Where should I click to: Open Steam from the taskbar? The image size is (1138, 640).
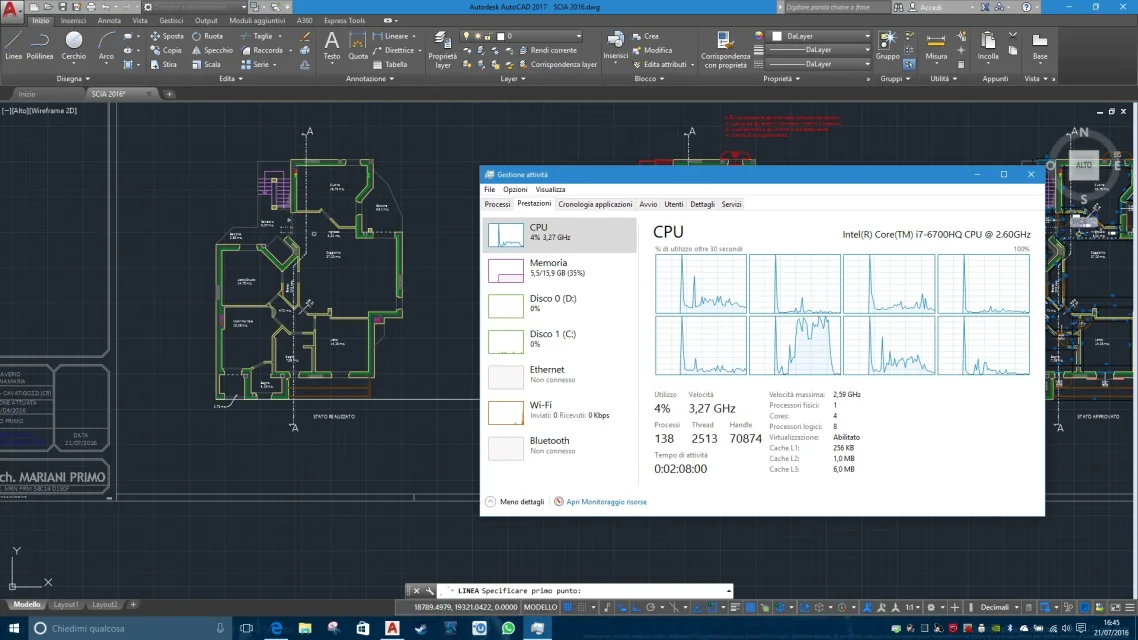point(421,628)
